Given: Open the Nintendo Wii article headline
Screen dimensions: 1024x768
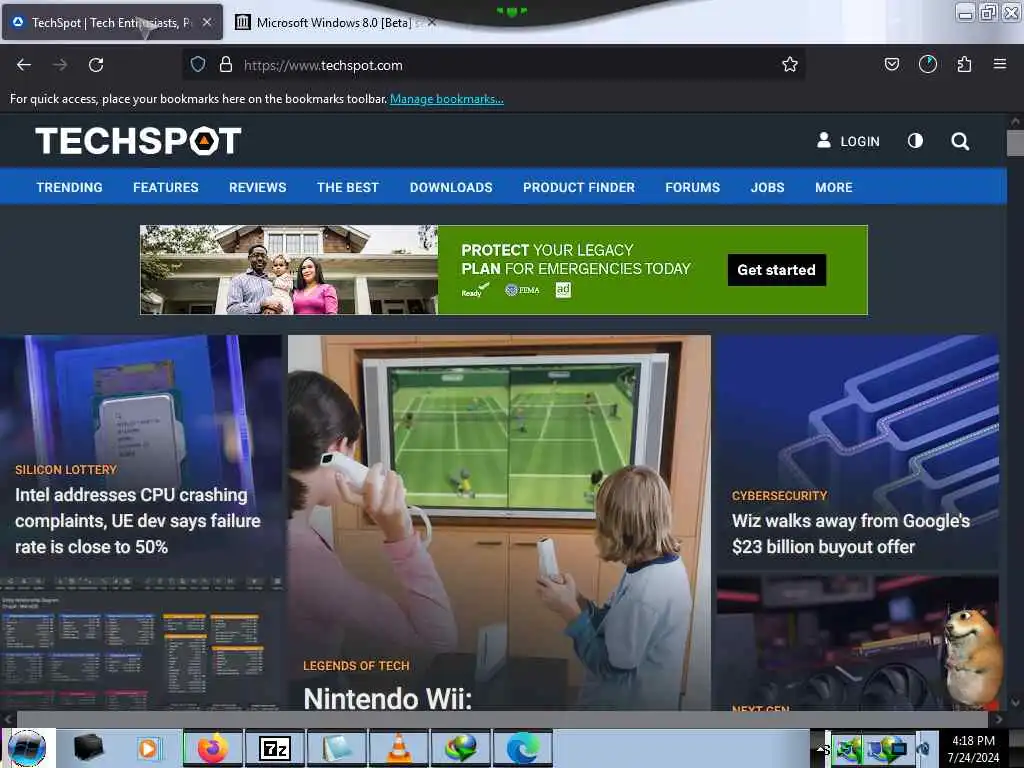Looking at the screenshot, I should [388, 698].
